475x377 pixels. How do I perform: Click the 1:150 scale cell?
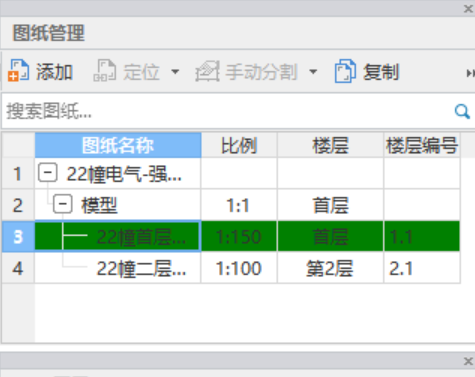[239, 237]
